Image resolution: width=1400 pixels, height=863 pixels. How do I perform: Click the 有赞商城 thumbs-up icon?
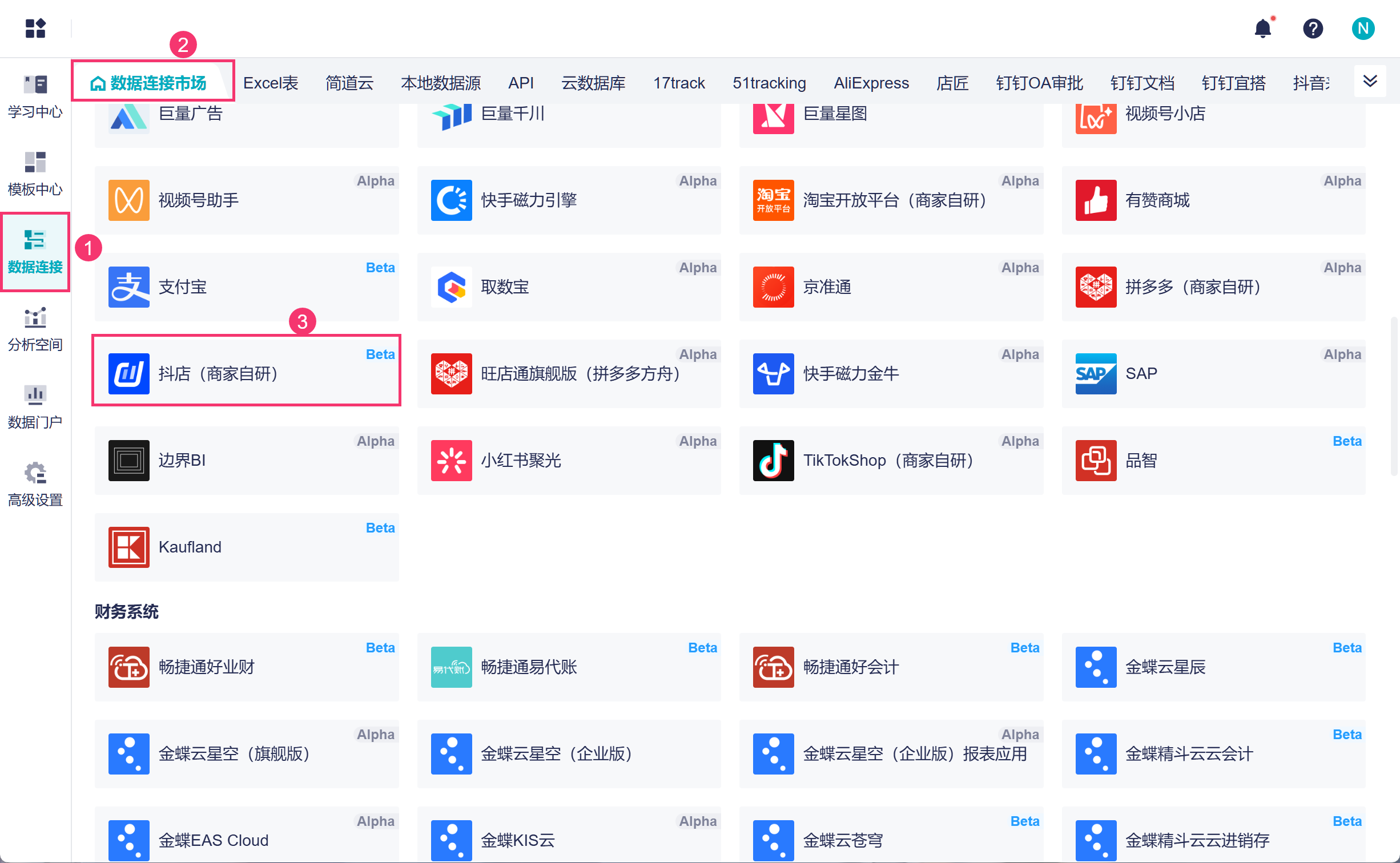pos(1096,200)
